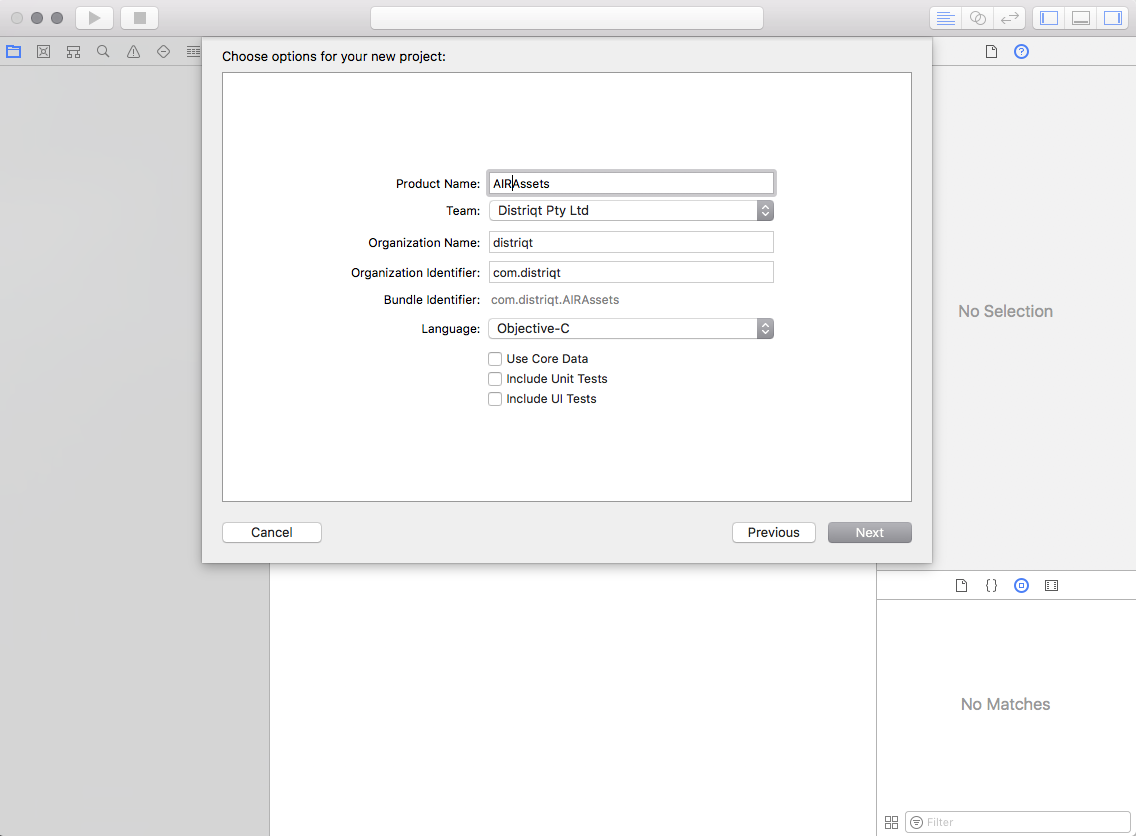This screenshot has width=1136, height=836.
Task: Switch library to grid view icon
Action: tap(891, 822)
